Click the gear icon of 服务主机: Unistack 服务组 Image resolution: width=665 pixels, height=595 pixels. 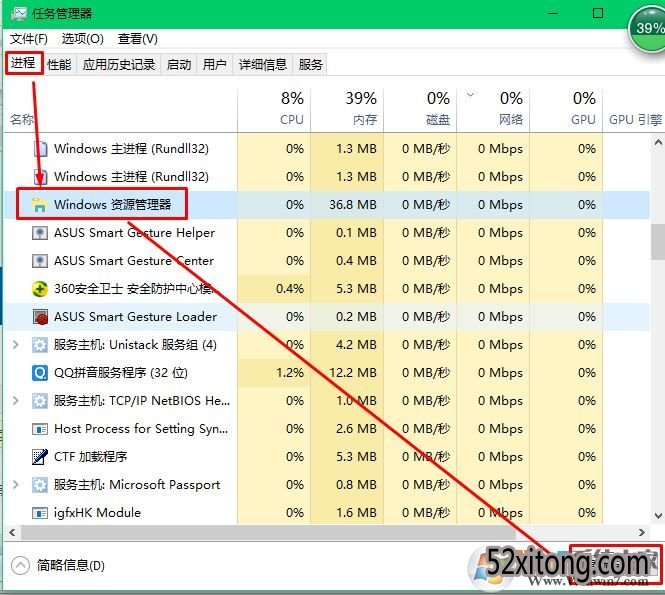(x=40, y=345)
